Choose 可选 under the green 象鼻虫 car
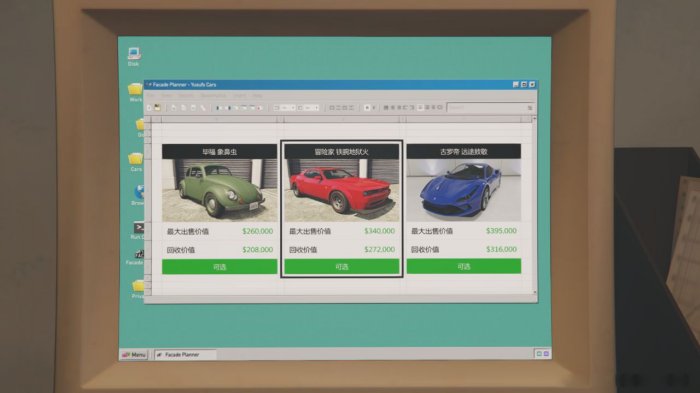Viewport: 700px width, 393px height. pyautogui.click(x=219, y=267)
